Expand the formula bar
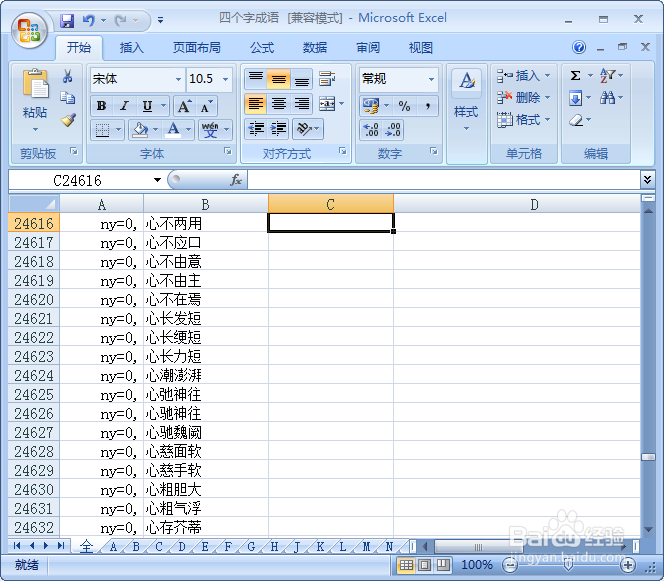 [647, 180]
